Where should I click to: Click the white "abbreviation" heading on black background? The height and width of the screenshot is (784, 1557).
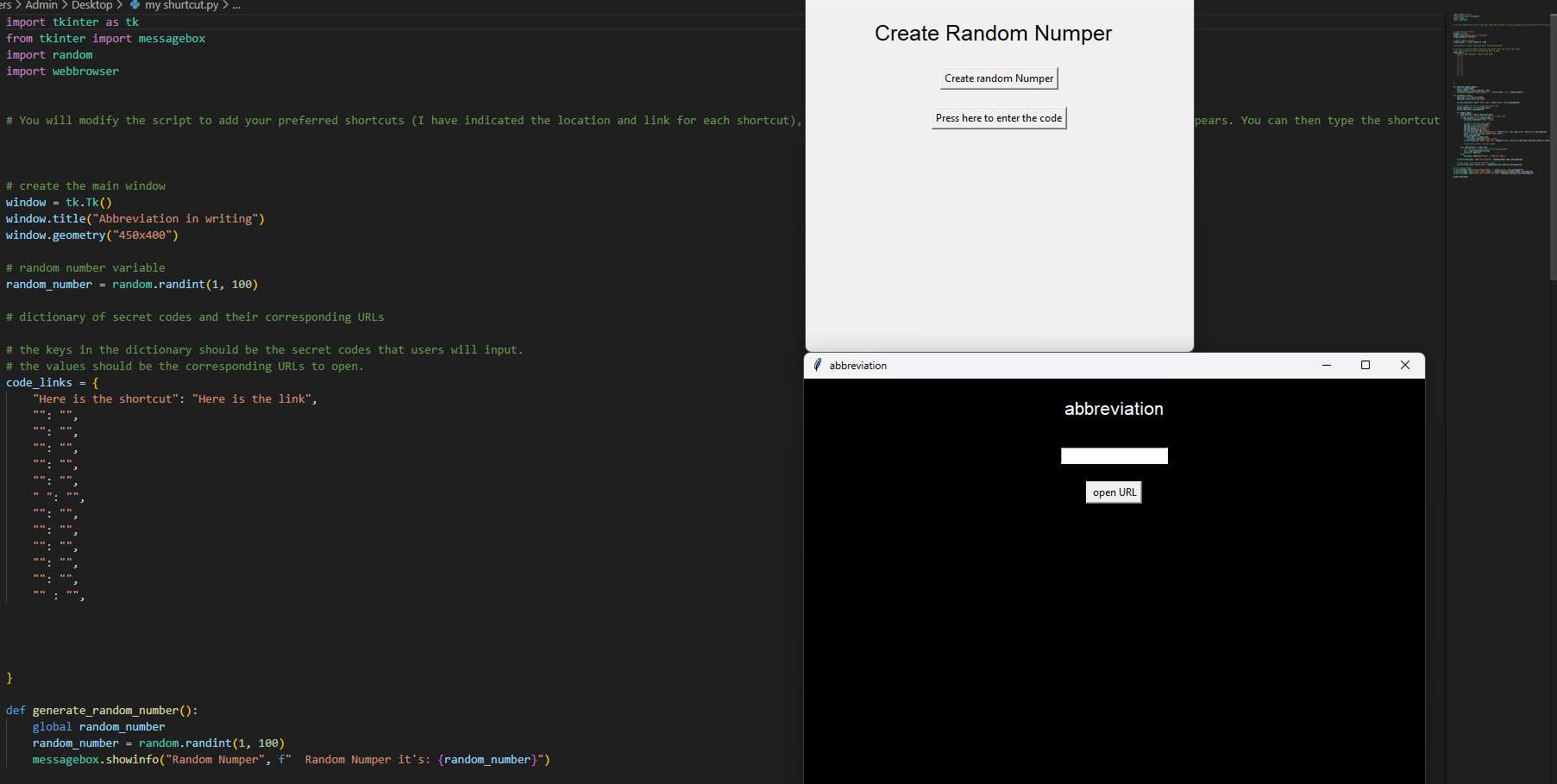coord(1114,409)
